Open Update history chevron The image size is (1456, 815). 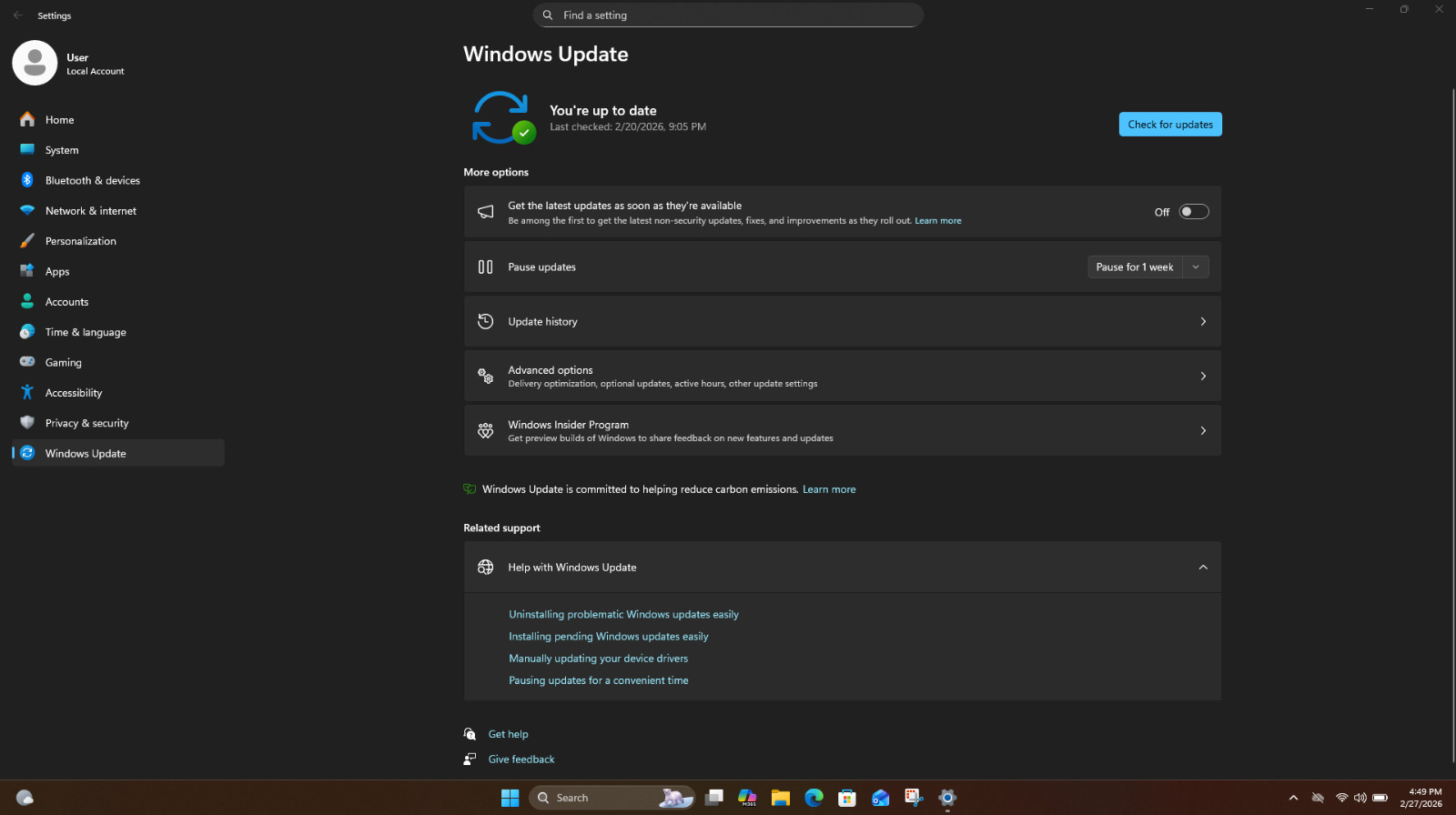pos(1203,322)
